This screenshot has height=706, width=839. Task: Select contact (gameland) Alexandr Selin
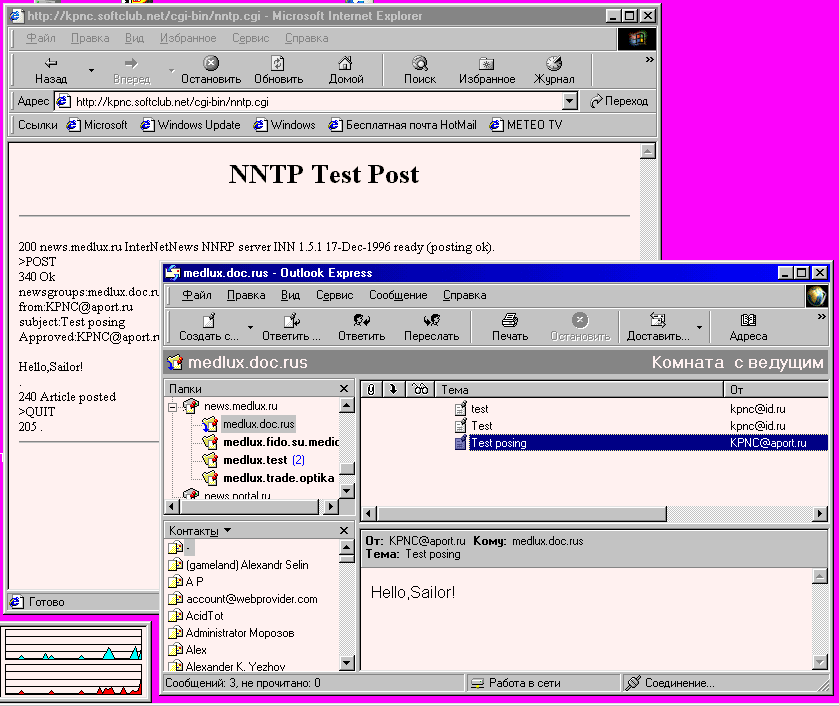[x=247, y=565]
